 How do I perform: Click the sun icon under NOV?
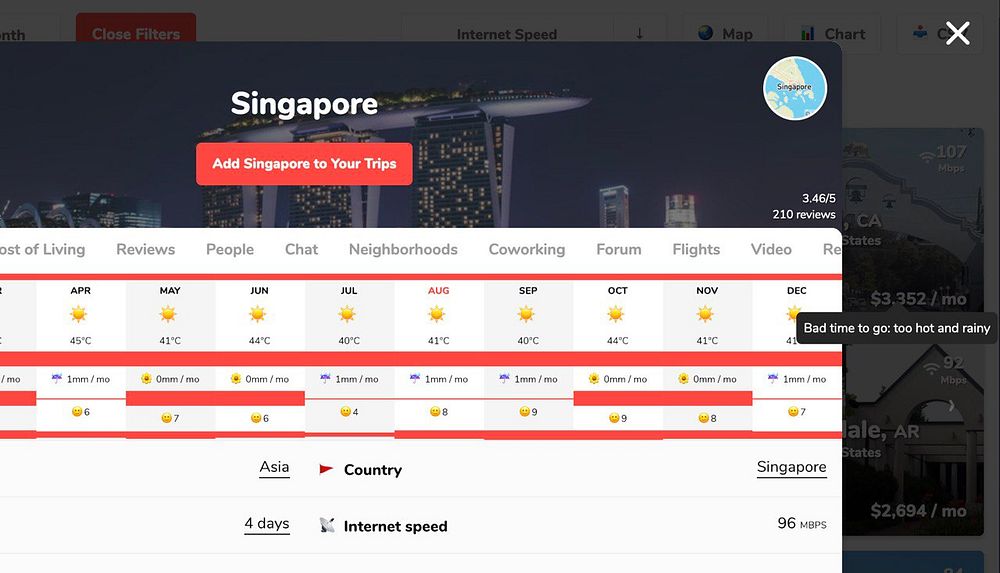[705, 314]
